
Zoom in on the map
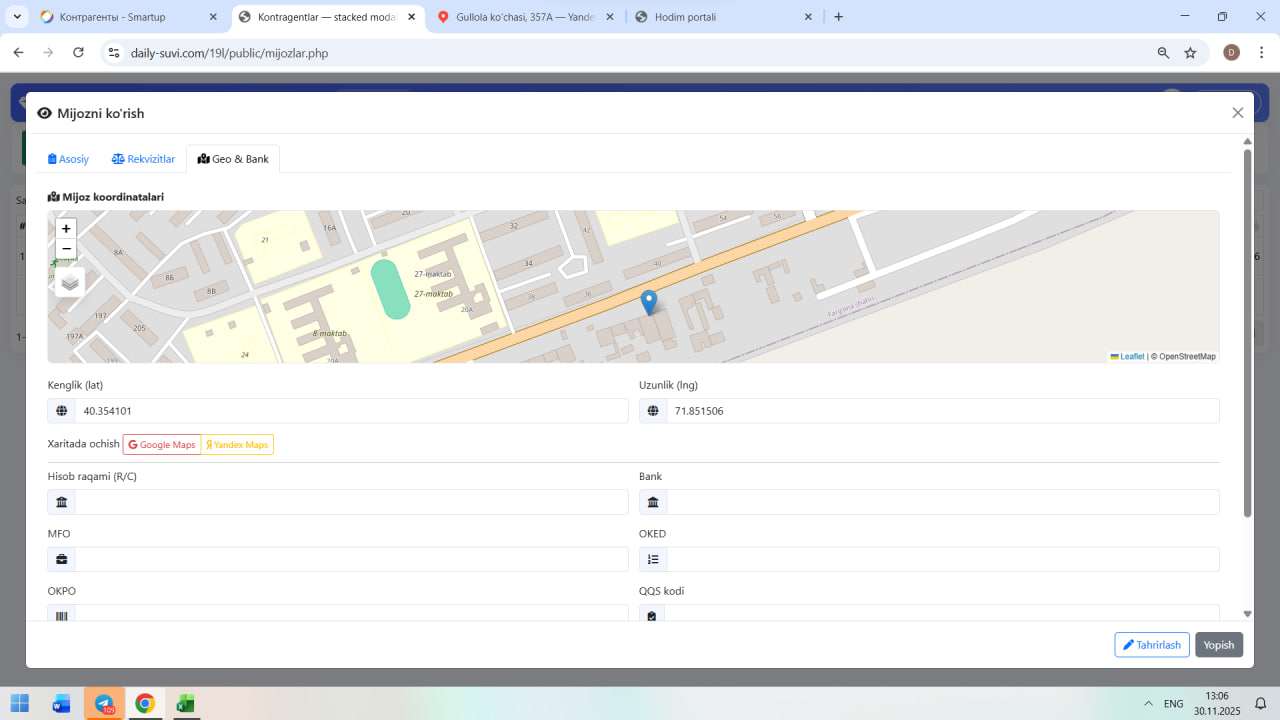pyautogui.click(x=66, y=229)
